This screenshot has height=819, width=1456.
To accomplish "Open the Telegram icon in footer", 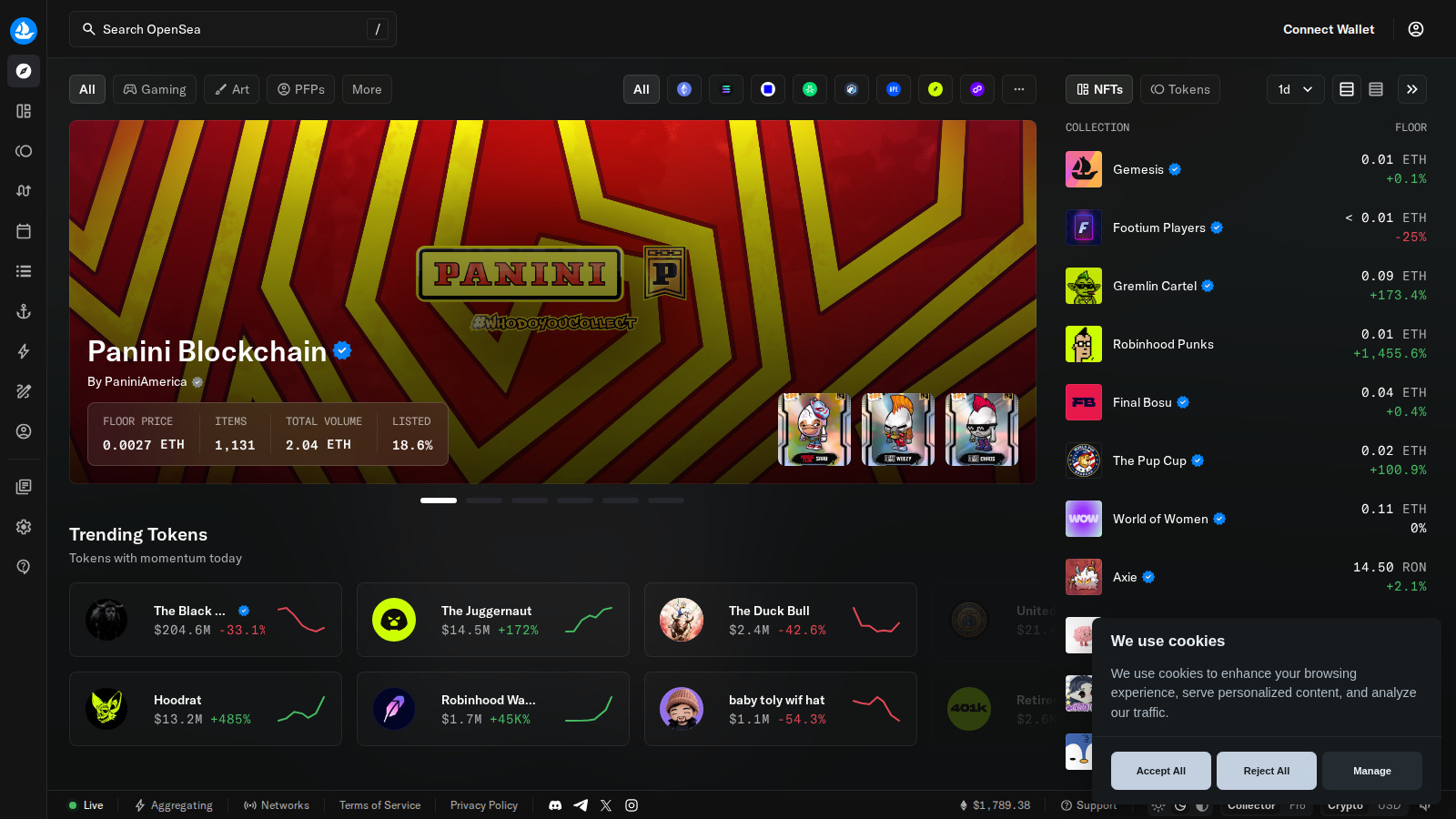I will pos(581,805).
